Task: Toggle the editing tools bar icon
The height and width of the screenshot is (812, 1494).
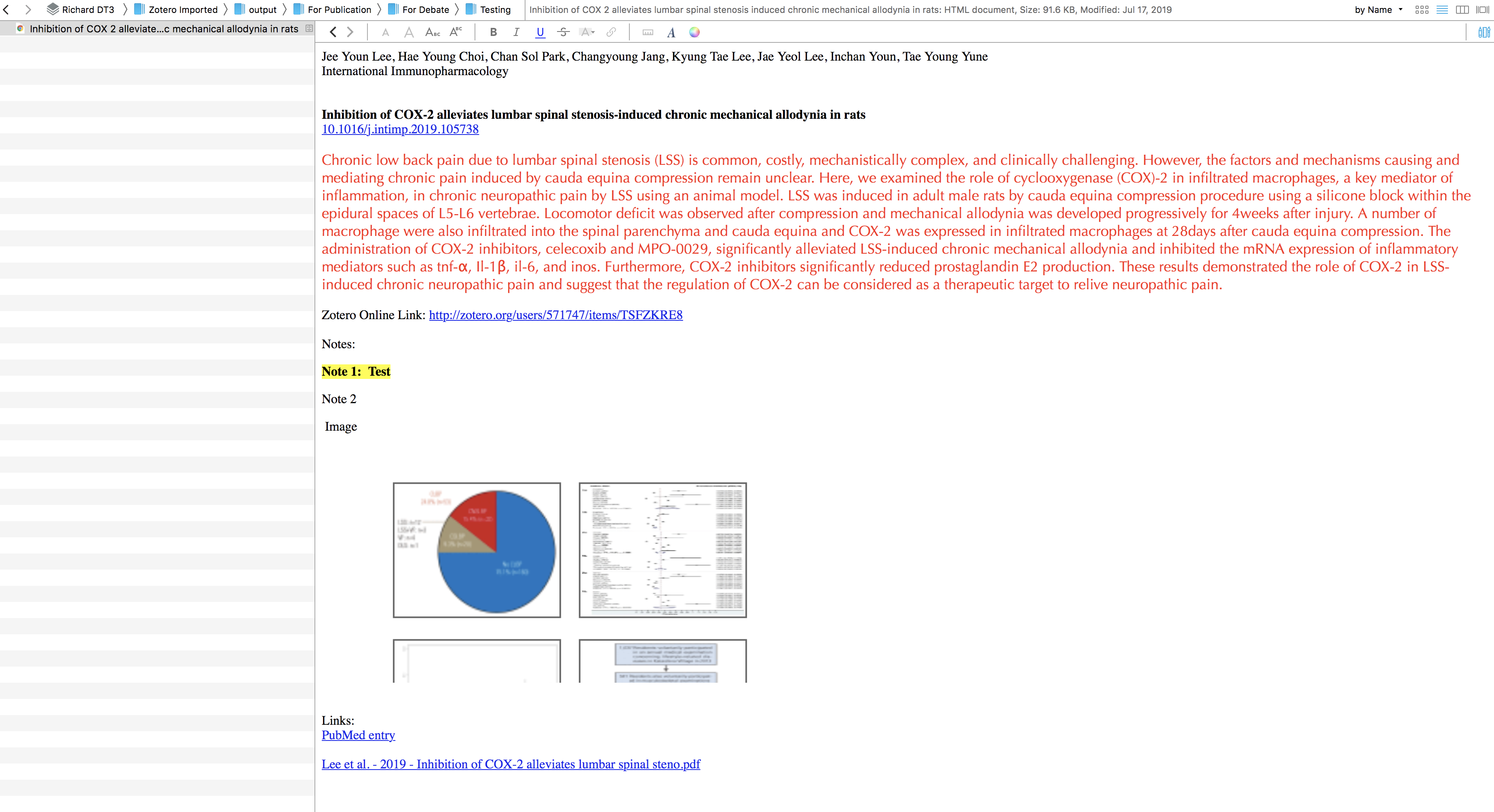Action: tap(1483, 32)
